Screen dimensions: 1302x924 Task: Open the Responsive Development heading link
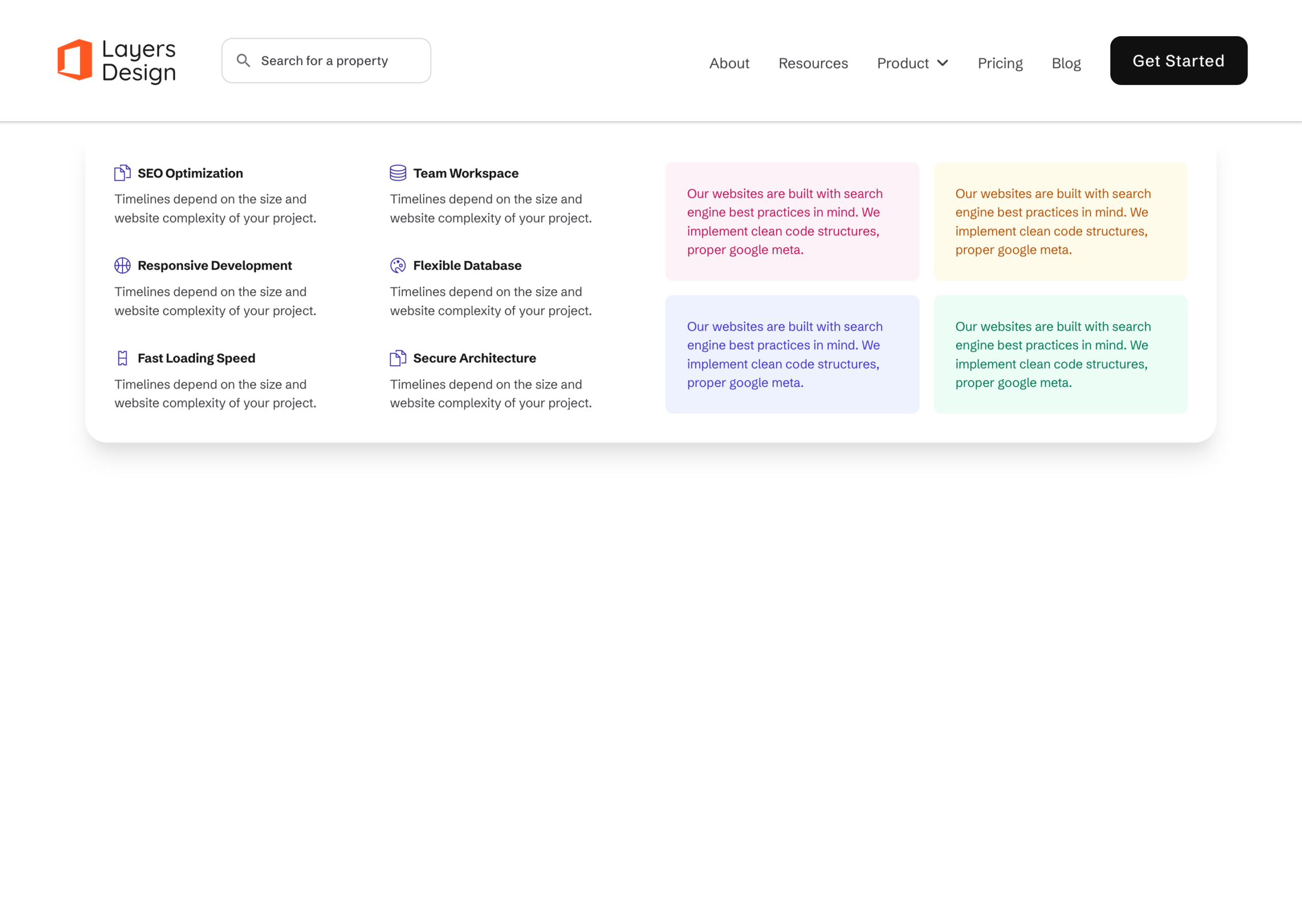215,265
